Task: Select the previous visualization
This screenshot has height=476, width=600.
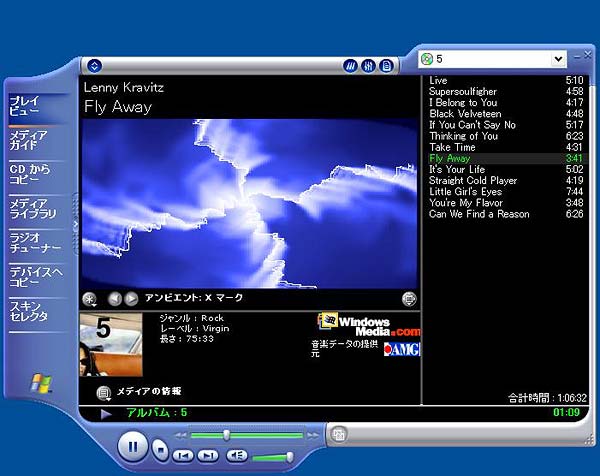Action: click(114, 298)
